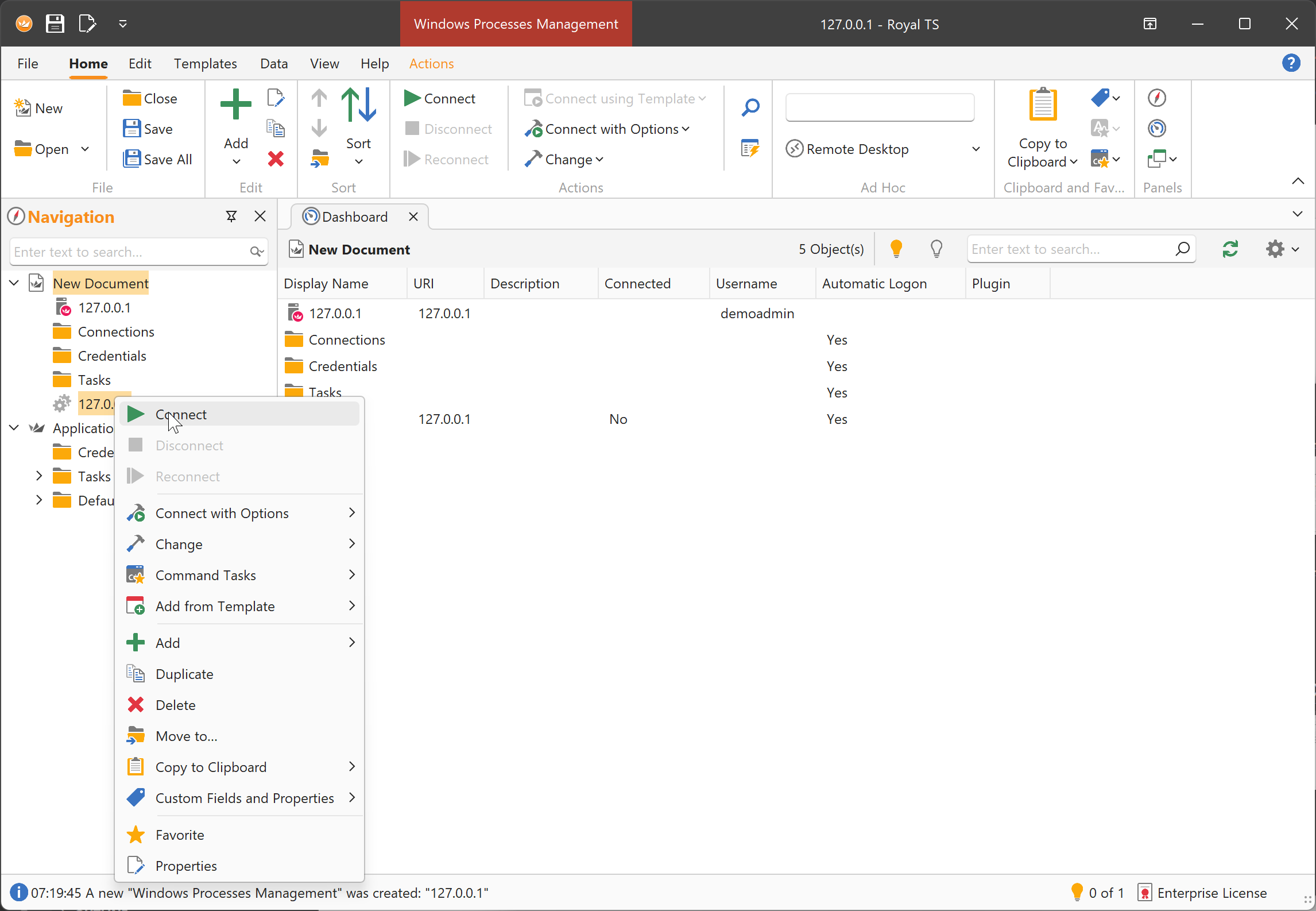Image resolution: width=1316 pixels, height=911 pixels.
Task: Click the Dashboard settings gear icon
Action: (x=1275, y=249)
